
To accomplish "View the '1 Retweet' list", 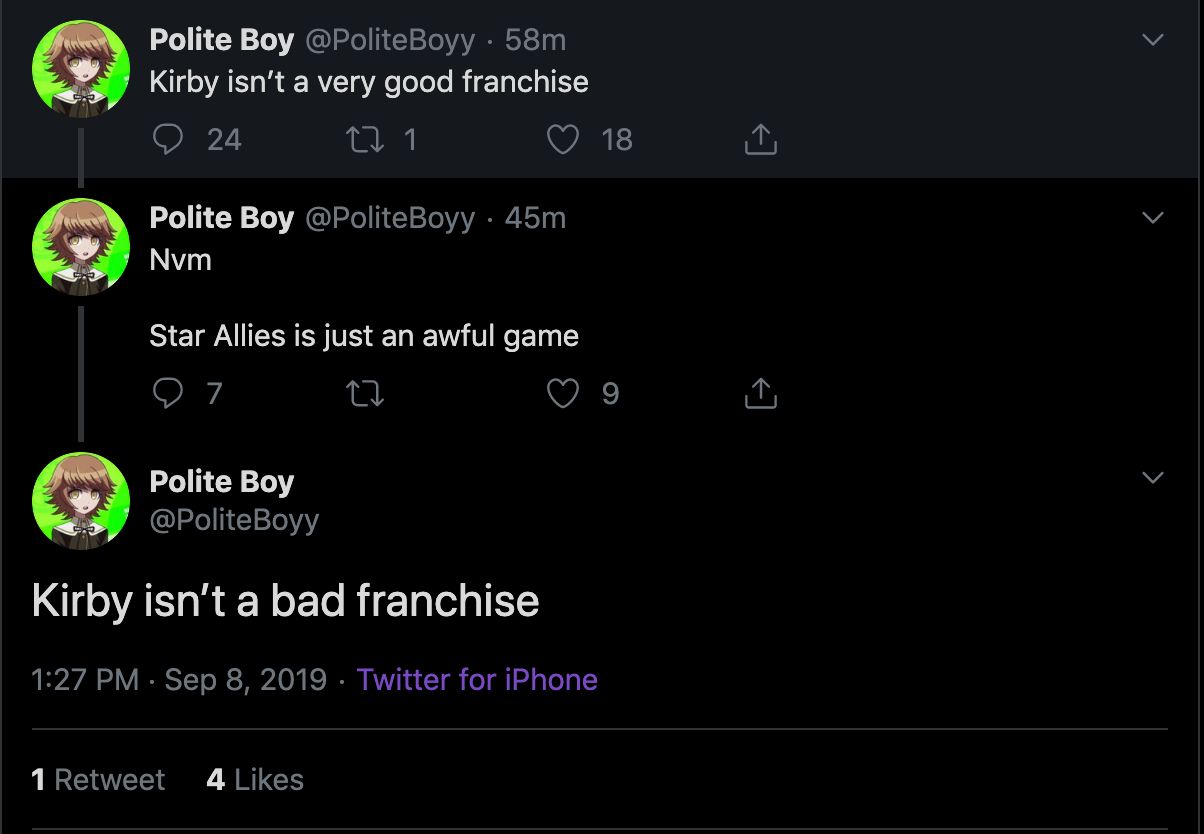I will (98, 780).
